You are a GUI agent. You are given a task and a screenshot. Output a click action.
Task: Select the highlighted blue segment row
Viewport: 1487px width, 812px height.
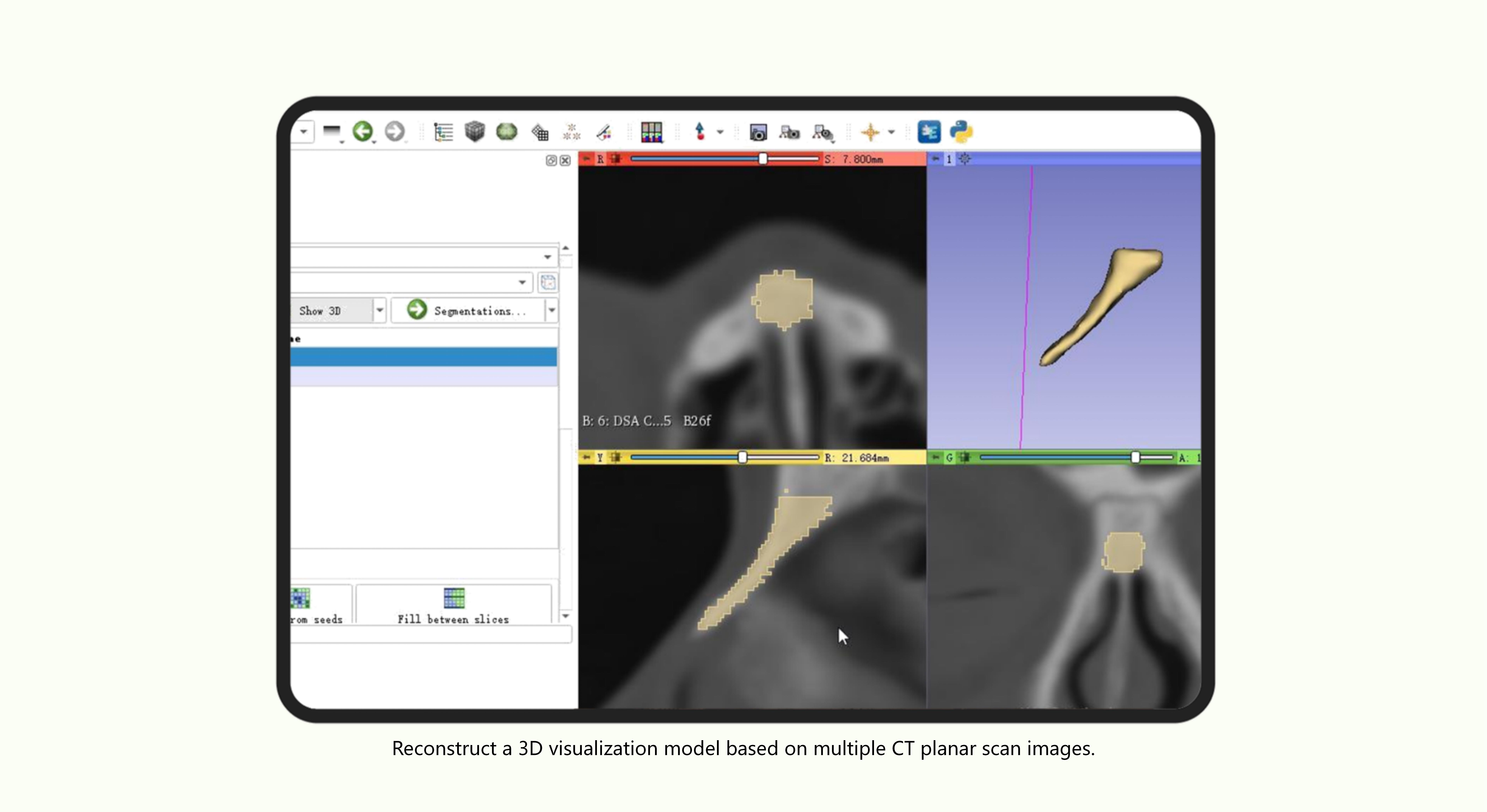[x=424, y=357]
